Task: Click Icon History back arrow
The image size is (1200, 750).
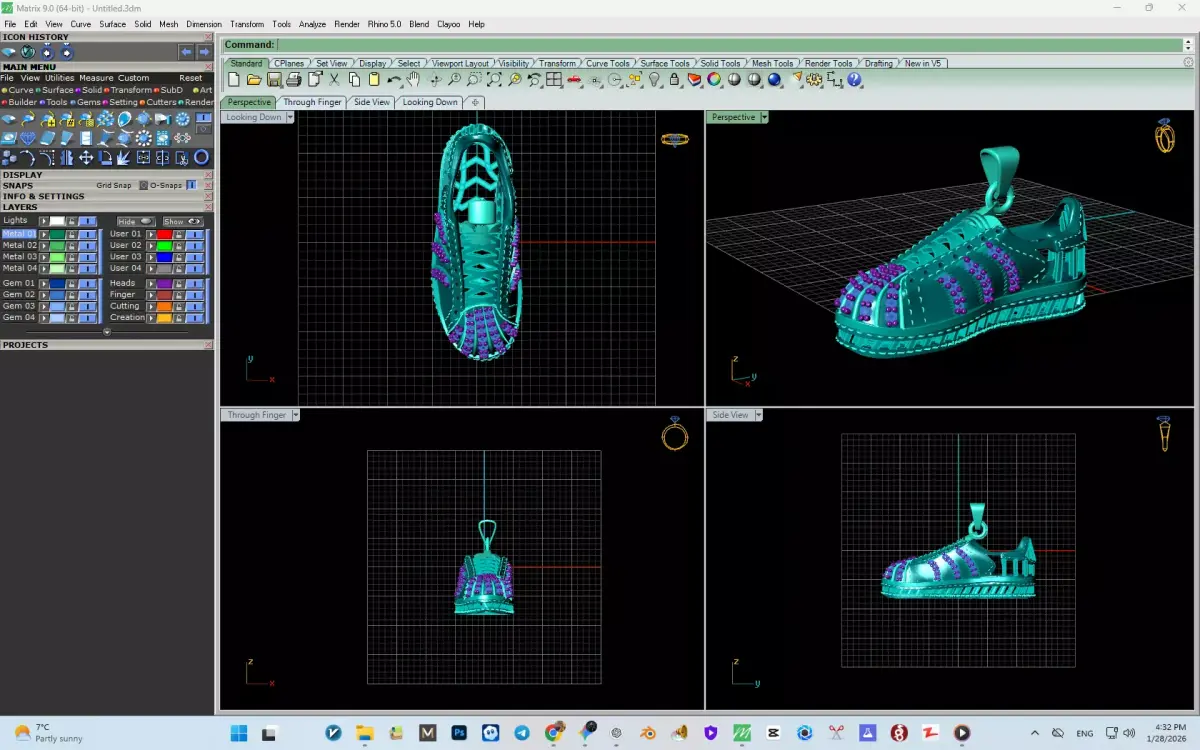Action: click(186, 52)
